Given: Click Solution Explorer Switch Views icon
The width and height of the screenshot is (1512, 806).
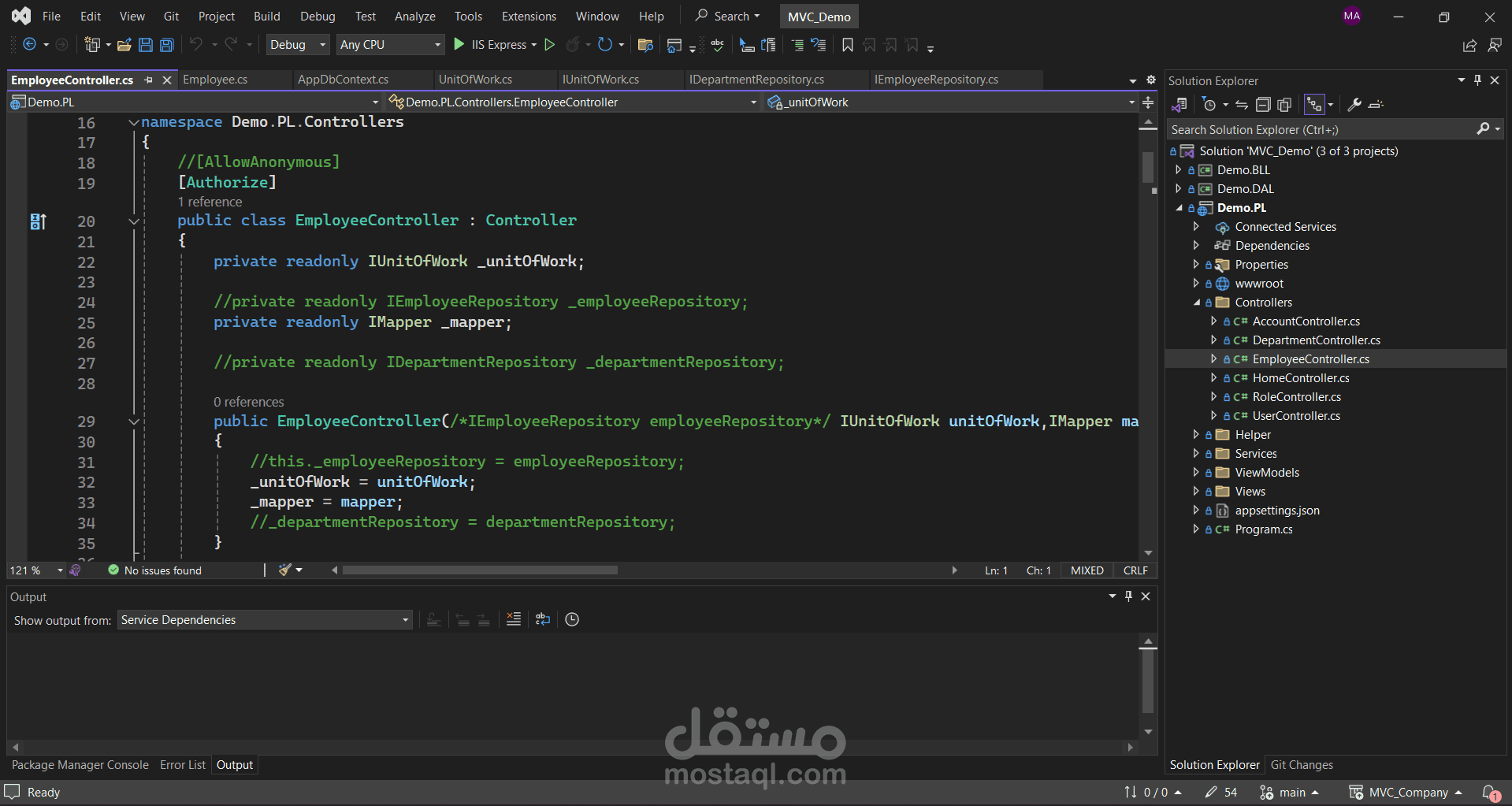Looking at the screenshot, I should pos(1180,105).
